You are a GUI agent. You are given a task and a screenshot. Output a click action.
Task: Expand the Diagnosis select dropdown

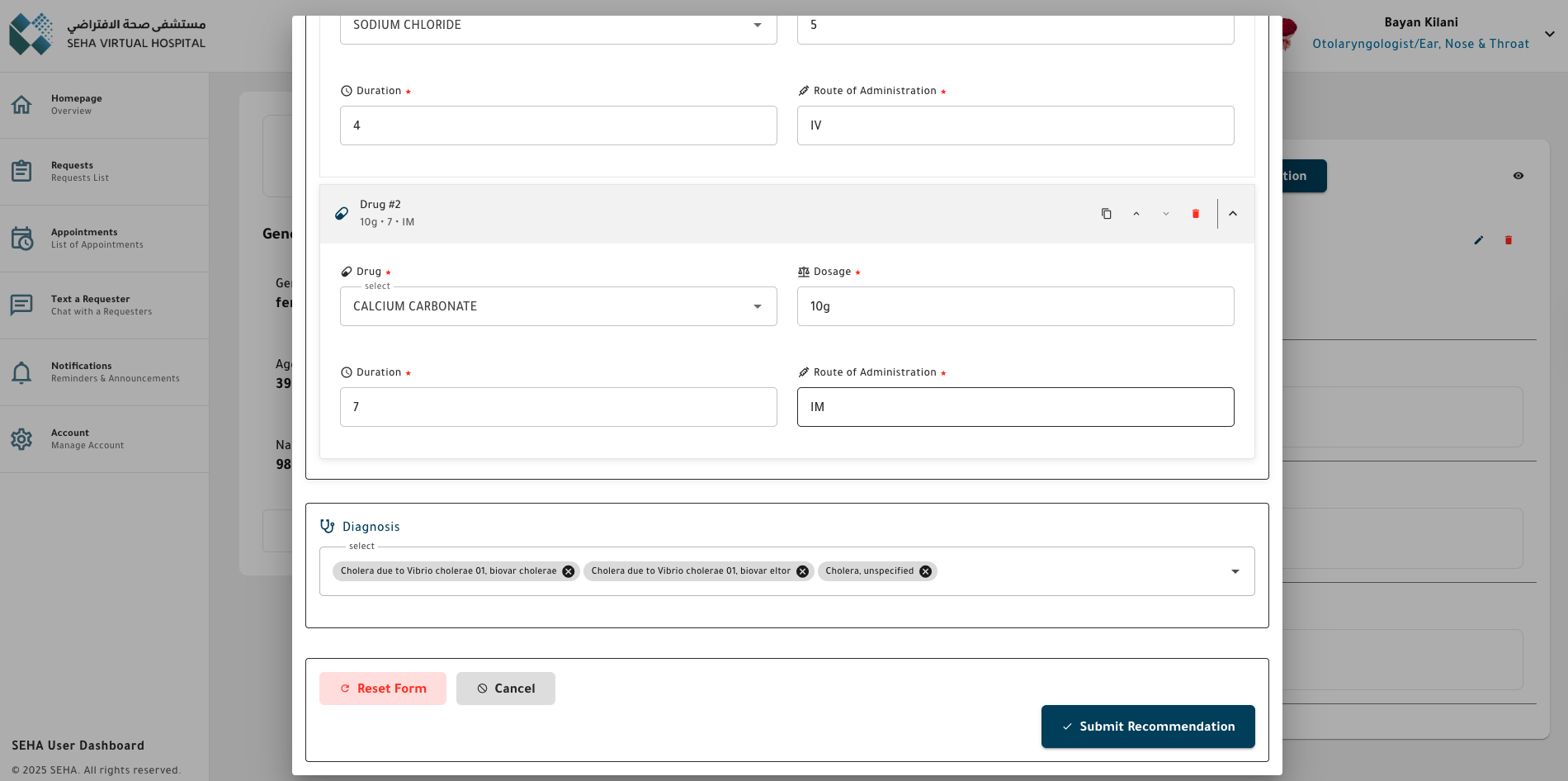[1235, 571]
